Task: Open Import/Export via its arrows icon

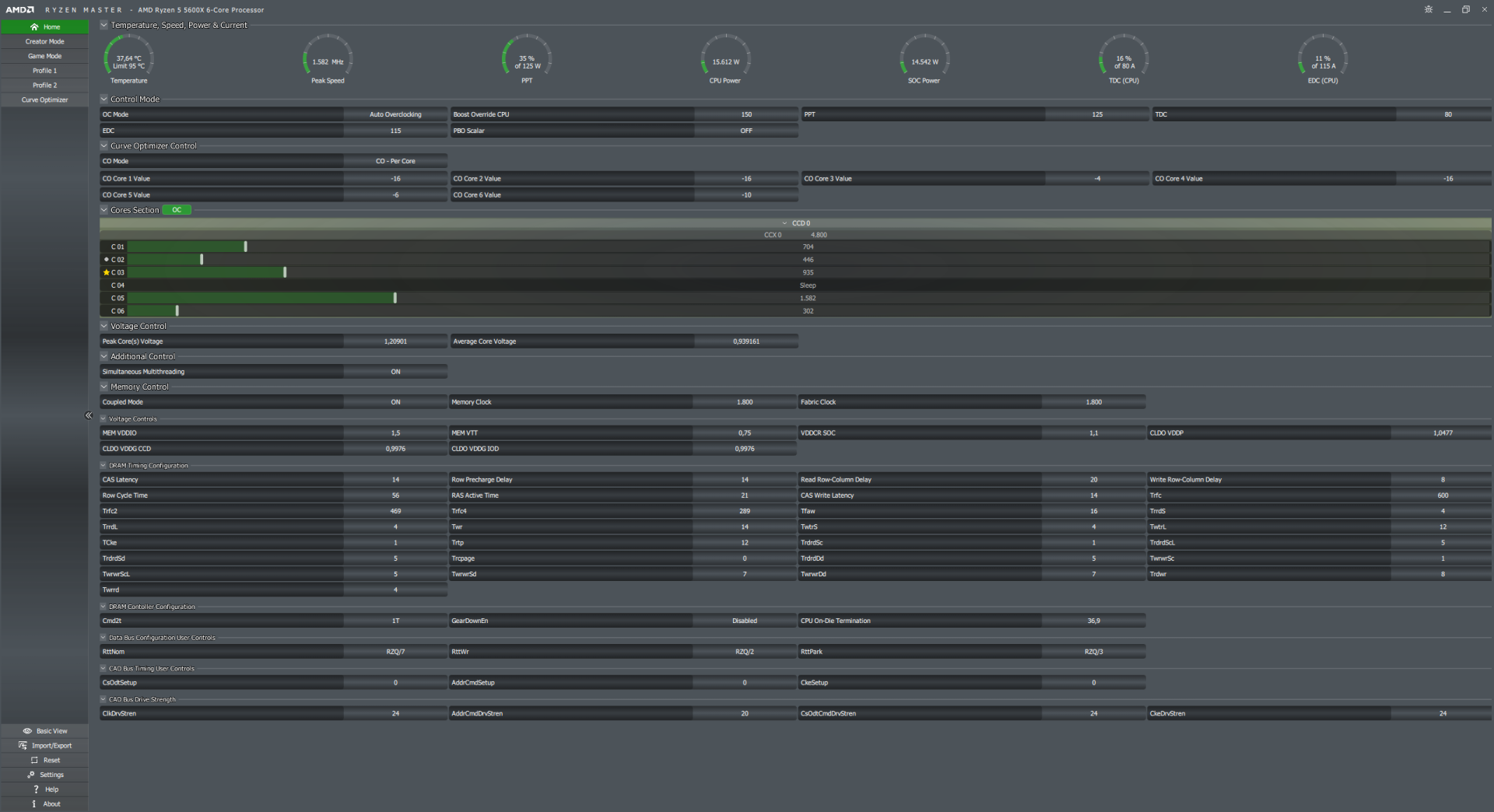Action: point(23,745)
